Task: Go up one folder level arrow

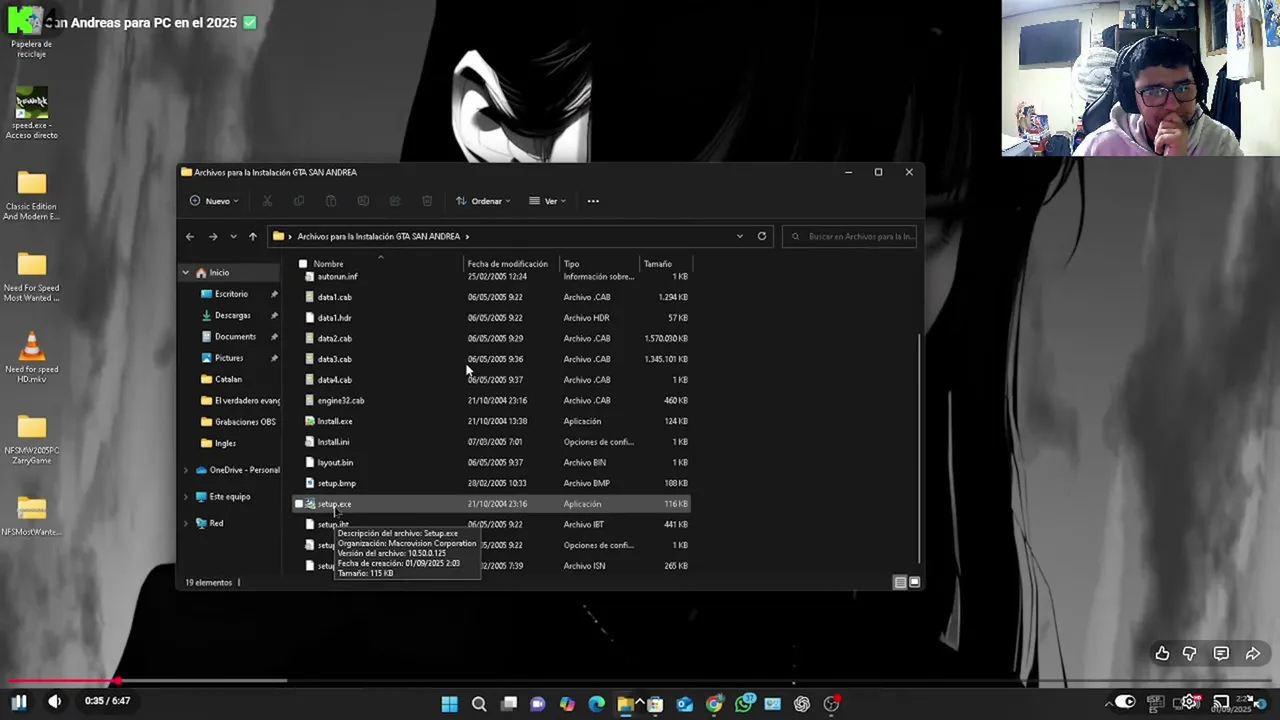Action: 253,236
